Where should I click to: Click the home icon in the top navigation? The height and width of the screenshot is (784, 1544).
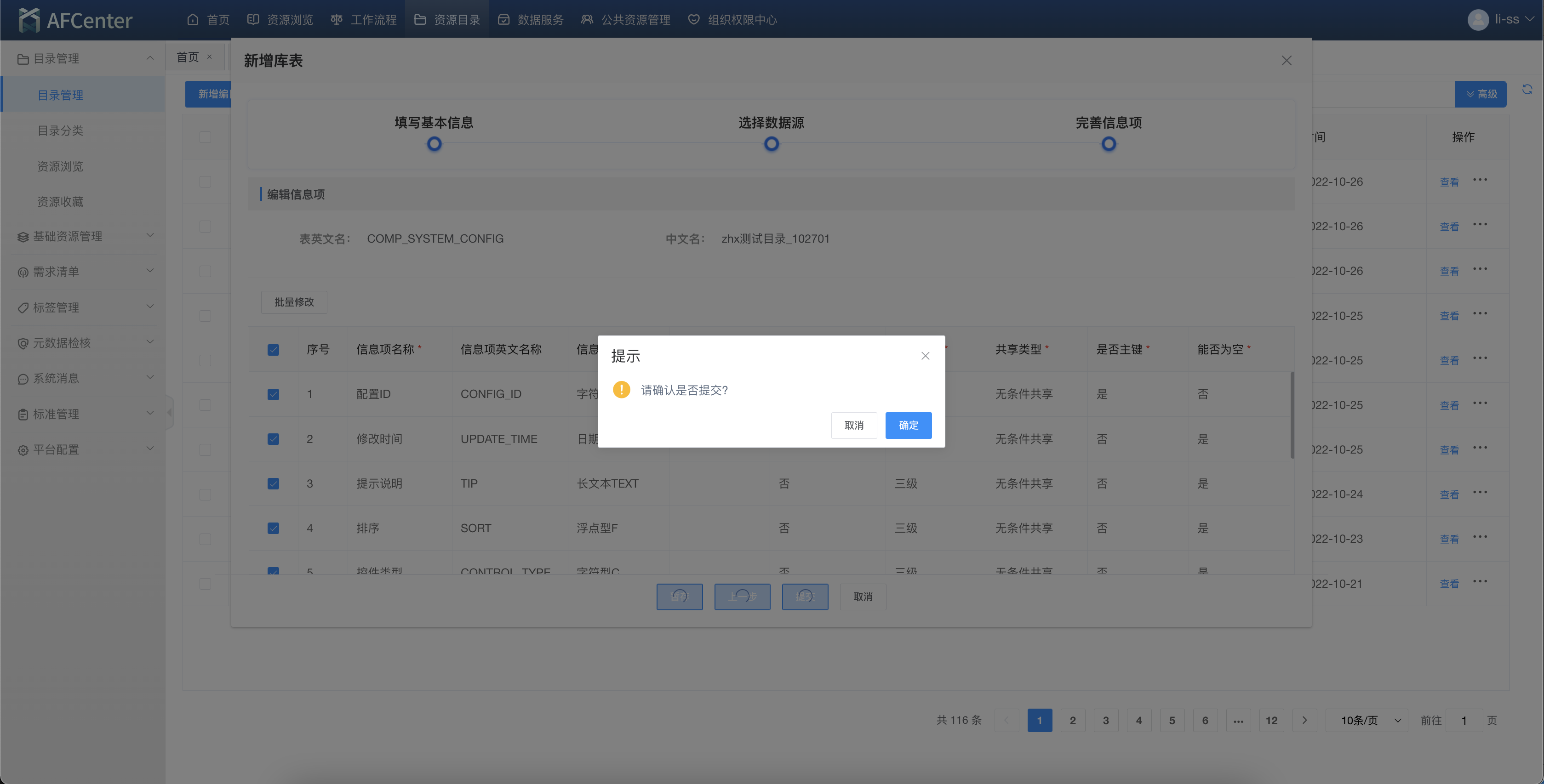point(192,20)
